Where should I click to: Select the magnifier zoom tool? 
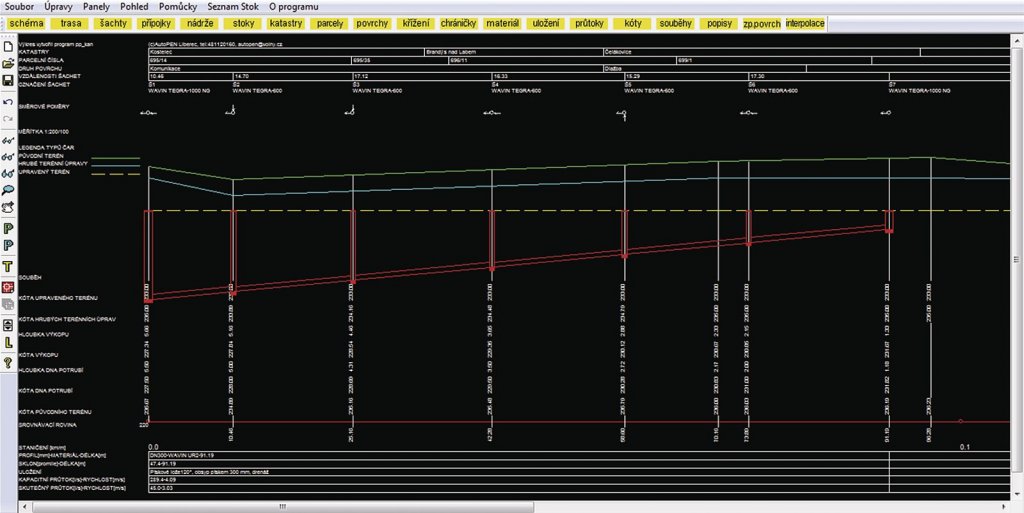click(x=8, y=189)
